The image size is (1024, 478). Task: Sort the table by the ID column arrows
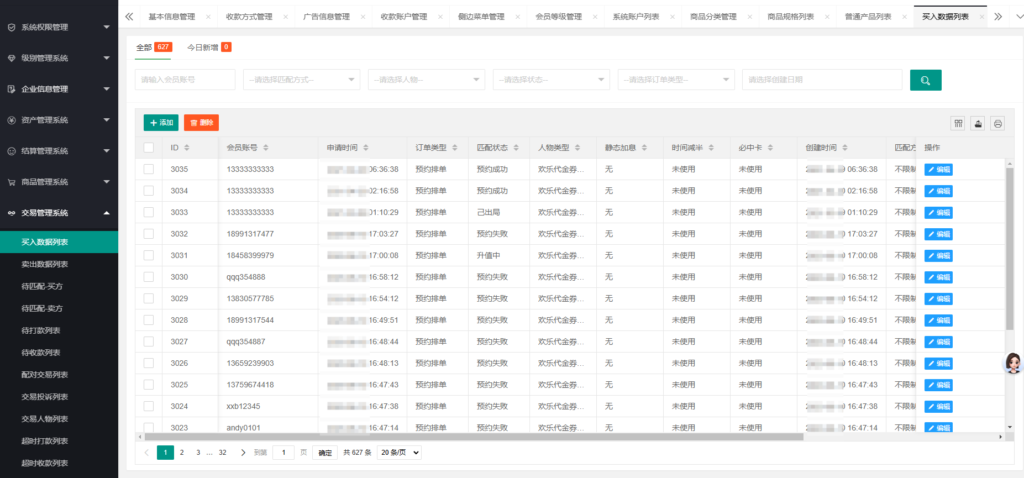tap(187, 148)
